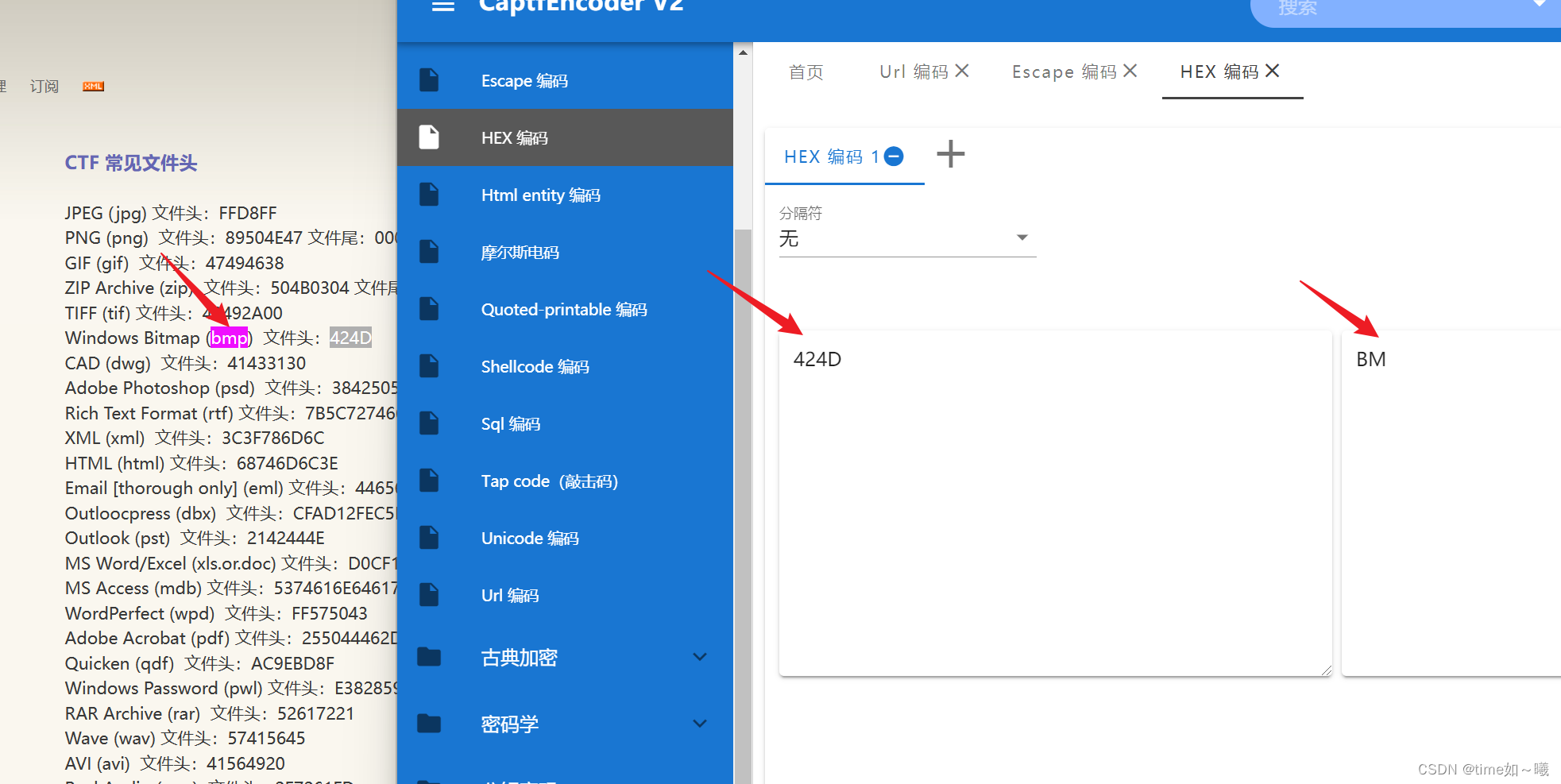Click the 订阅 link on the webpage
Viewport: 1561px width, 784px height.
pyautogui.click(x=44, y=86)
